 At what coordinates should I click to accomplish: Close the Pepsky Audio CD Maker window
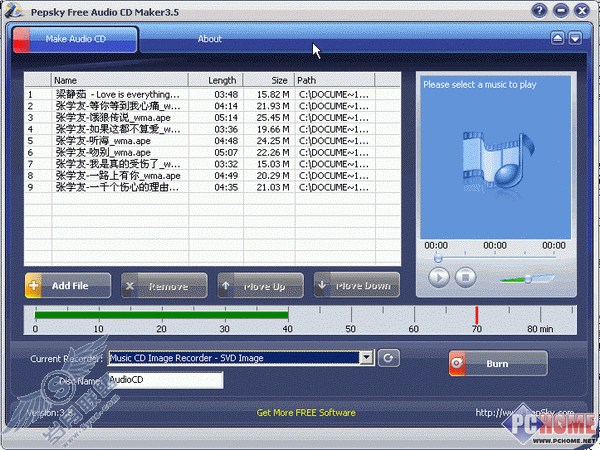coord(582,11)
